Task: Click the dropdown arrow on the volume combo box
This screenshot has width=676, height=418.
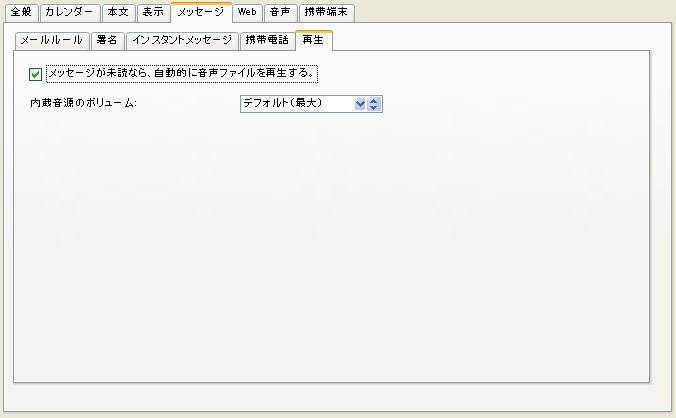Action: (x=360, y=104)
